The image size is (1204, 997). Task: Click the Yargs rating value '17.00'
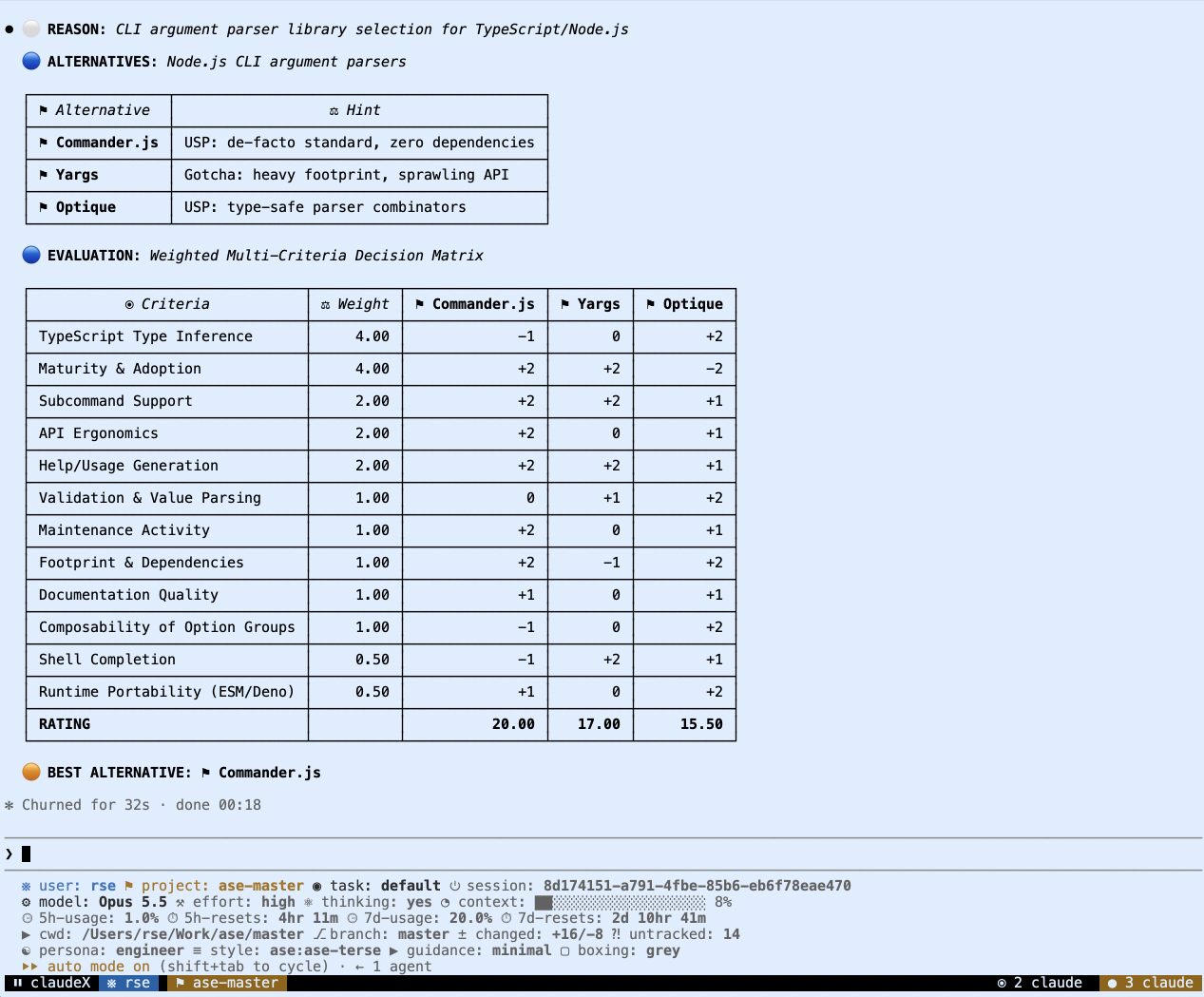coord(599,724)
